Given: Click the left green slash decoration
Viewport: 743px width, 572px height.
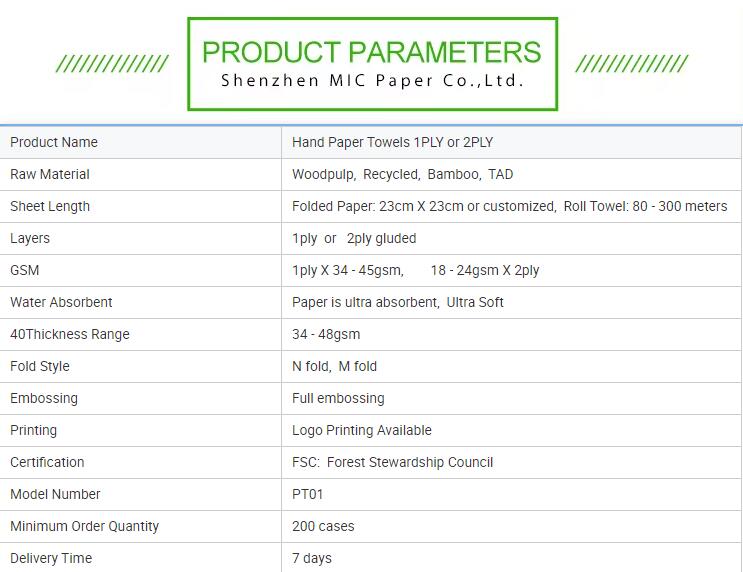Looking at the screenshot, I should (x=112, y=64).
